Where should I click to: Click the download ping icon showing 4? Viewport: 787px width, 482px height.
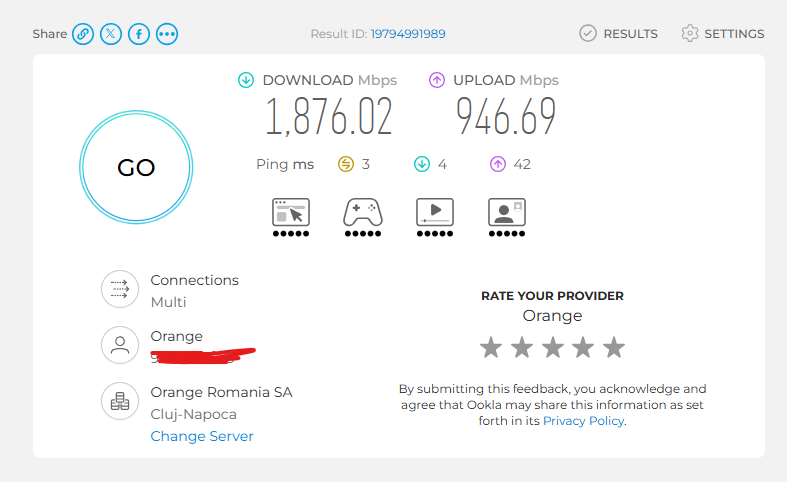point(422,164)
